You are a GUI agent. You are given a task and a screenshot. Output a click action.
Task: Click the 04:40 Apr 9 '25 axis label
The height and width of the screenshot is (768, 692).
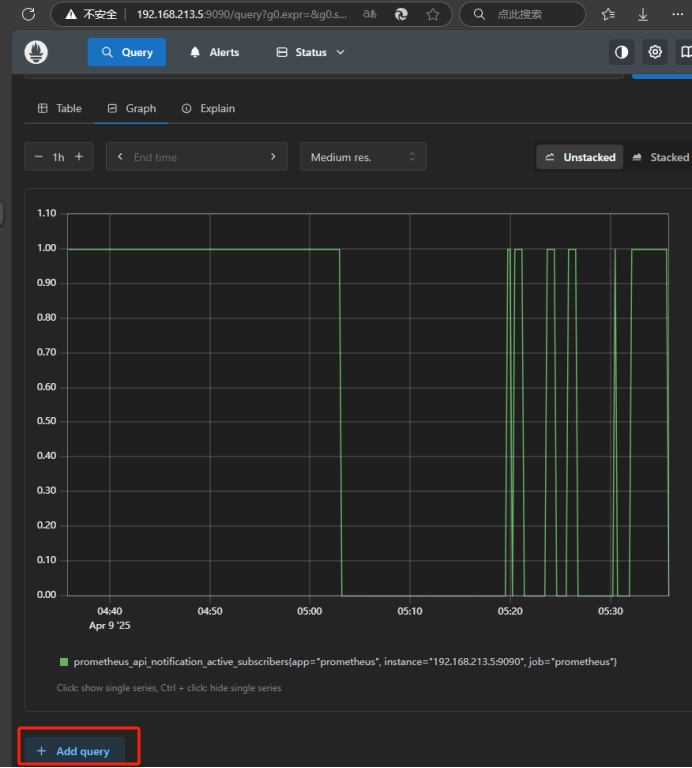tap(110, 618)
